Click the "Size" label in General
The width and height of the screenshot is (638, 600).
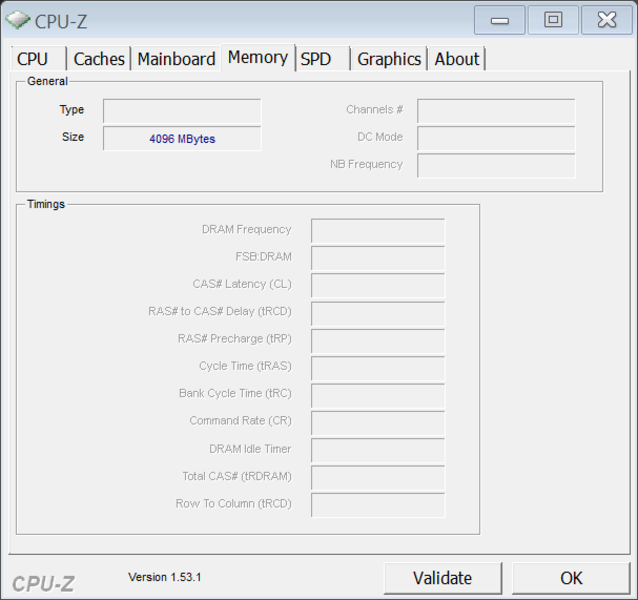pos(73,137)
